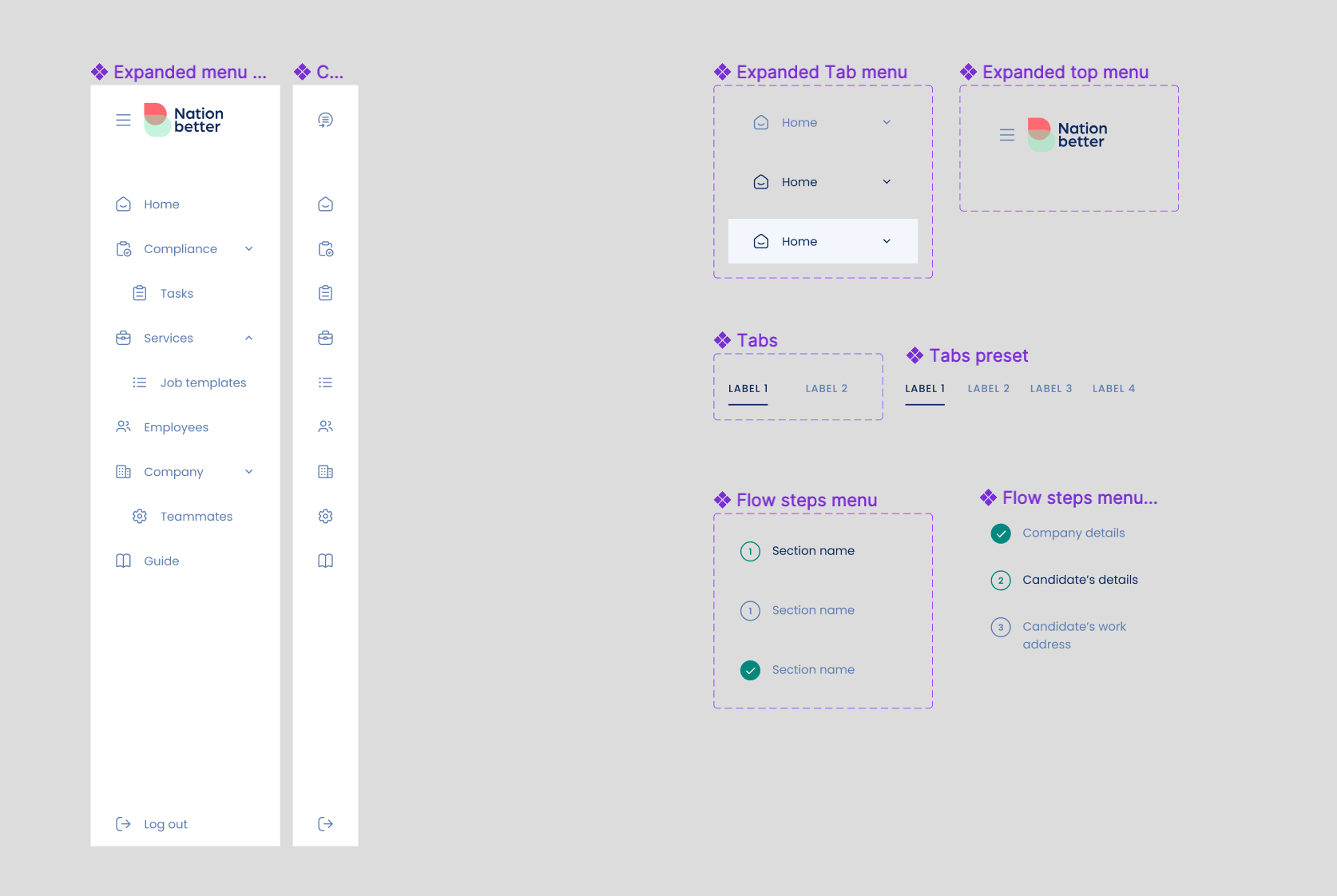Click the checked circle in Flow steps menu
1337x896 pixels.
click(x=750, y=670)
